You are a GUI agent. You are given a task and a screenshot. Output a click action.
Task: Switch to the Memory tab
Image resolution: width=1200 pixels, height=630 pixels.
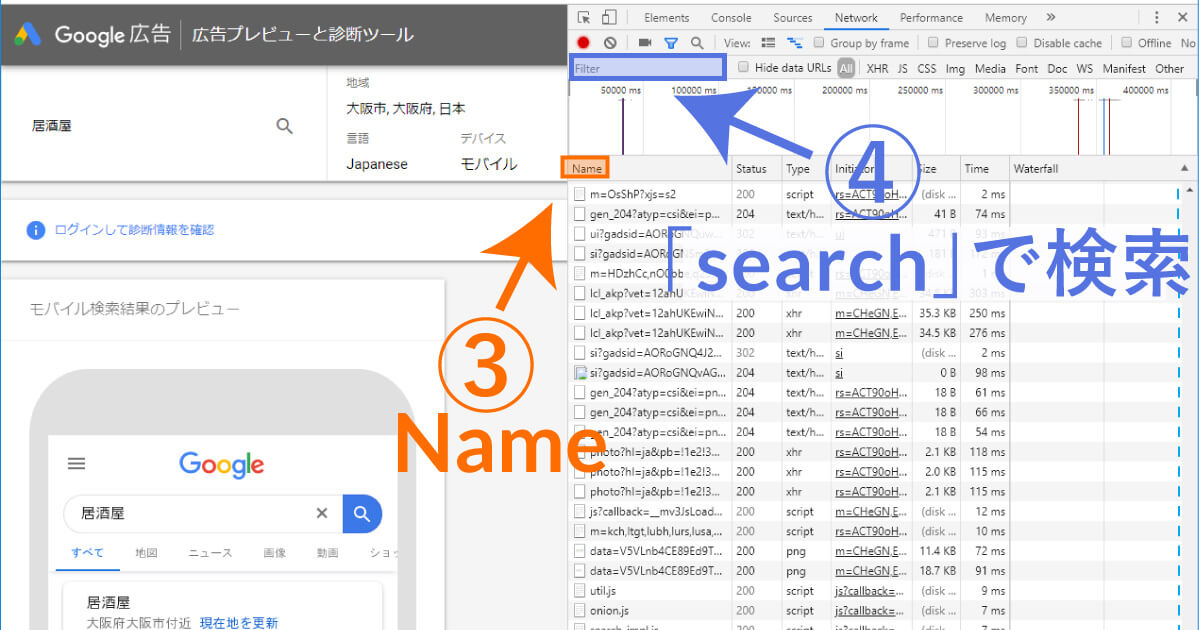pos(1006,18)
